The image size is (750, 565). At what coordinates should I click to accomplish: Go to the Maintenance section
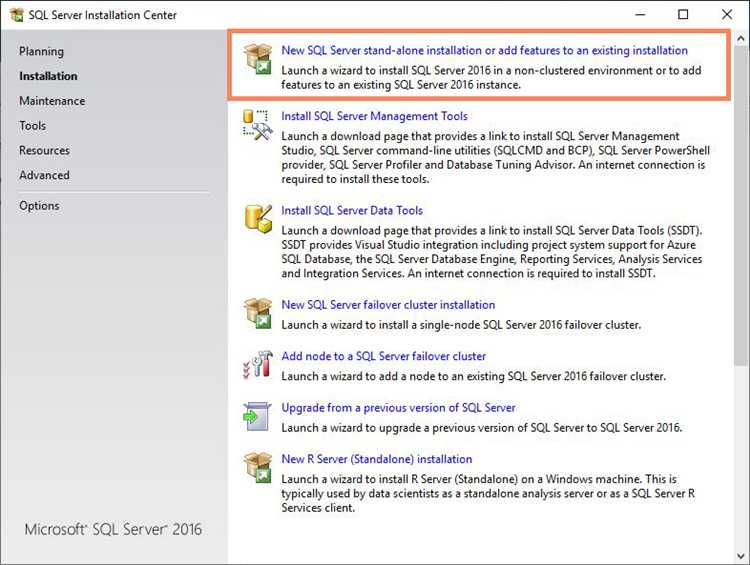click(52, 101)
